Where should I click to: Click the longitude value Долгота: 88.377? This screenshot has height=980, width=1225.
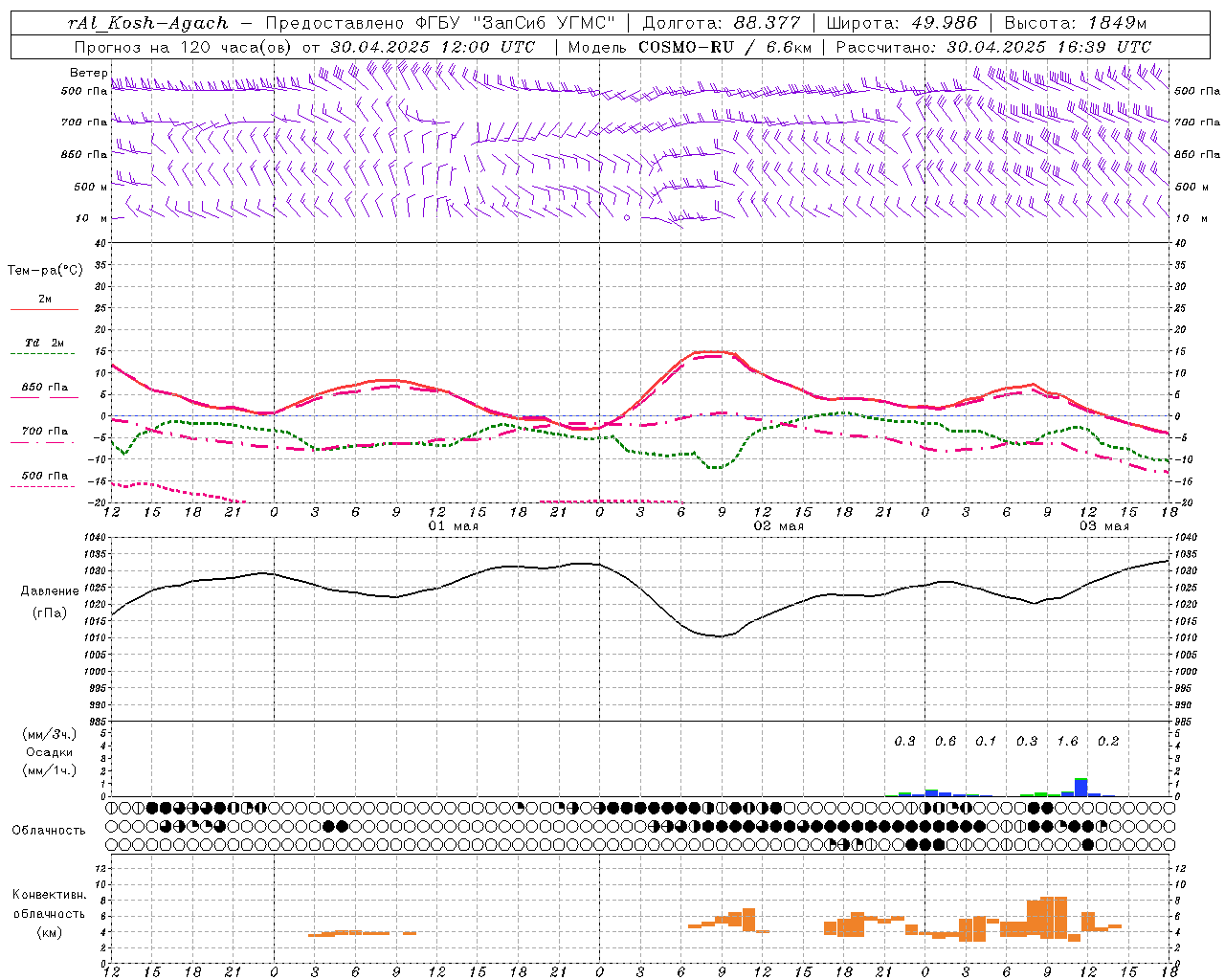[x=721, y=23]
